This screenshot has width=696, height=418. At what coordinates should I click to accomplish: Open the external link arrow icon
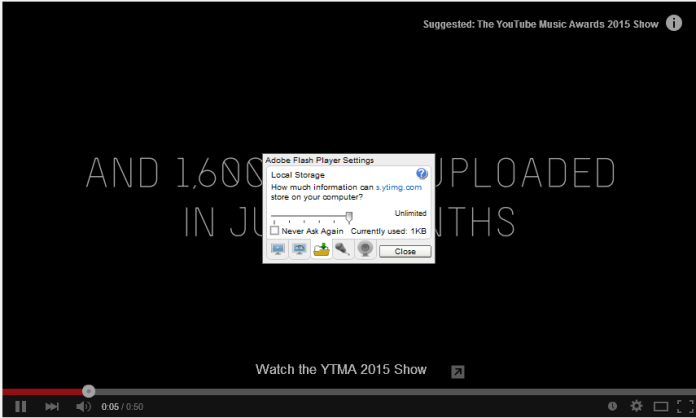(x=458, y=372)
